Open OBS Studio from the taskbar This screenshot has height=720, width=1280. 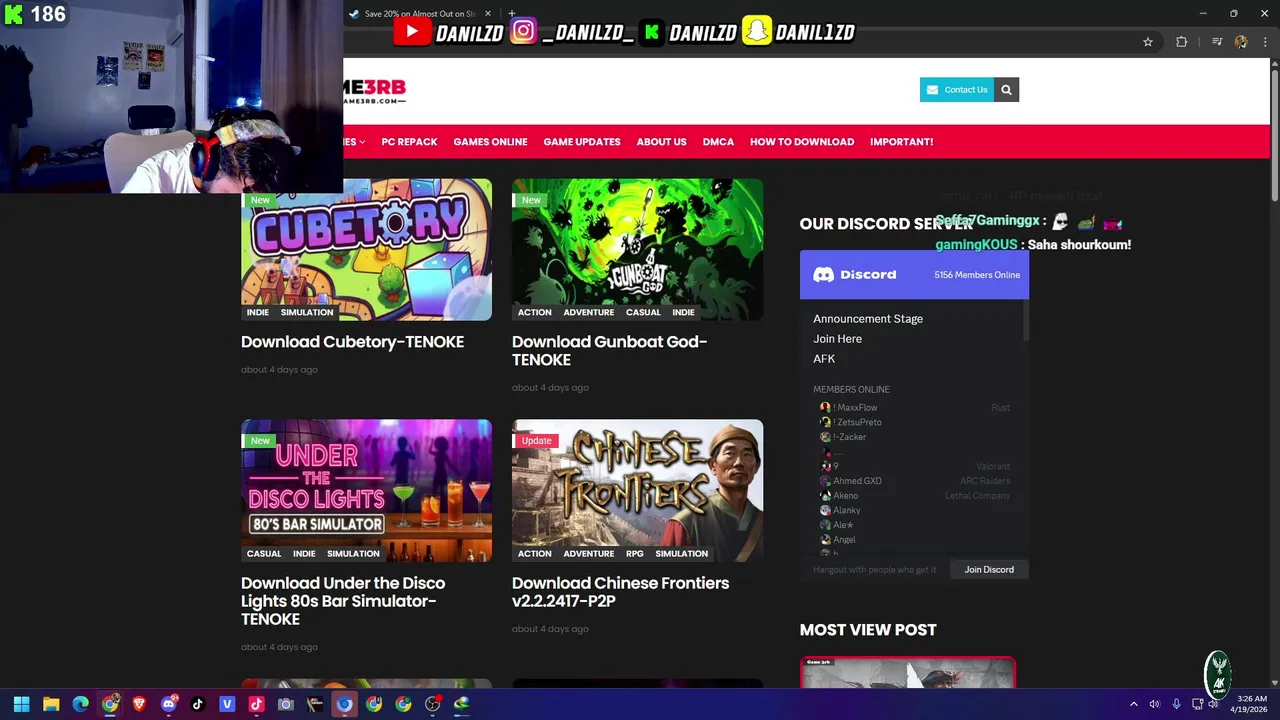[x=432, y=704]
